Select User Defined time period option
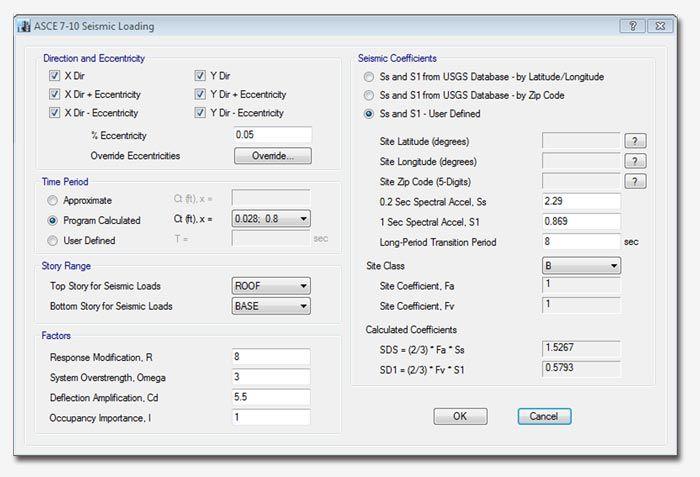The height and width of the screenshot is (477, 700). click(x=53, y=240)
